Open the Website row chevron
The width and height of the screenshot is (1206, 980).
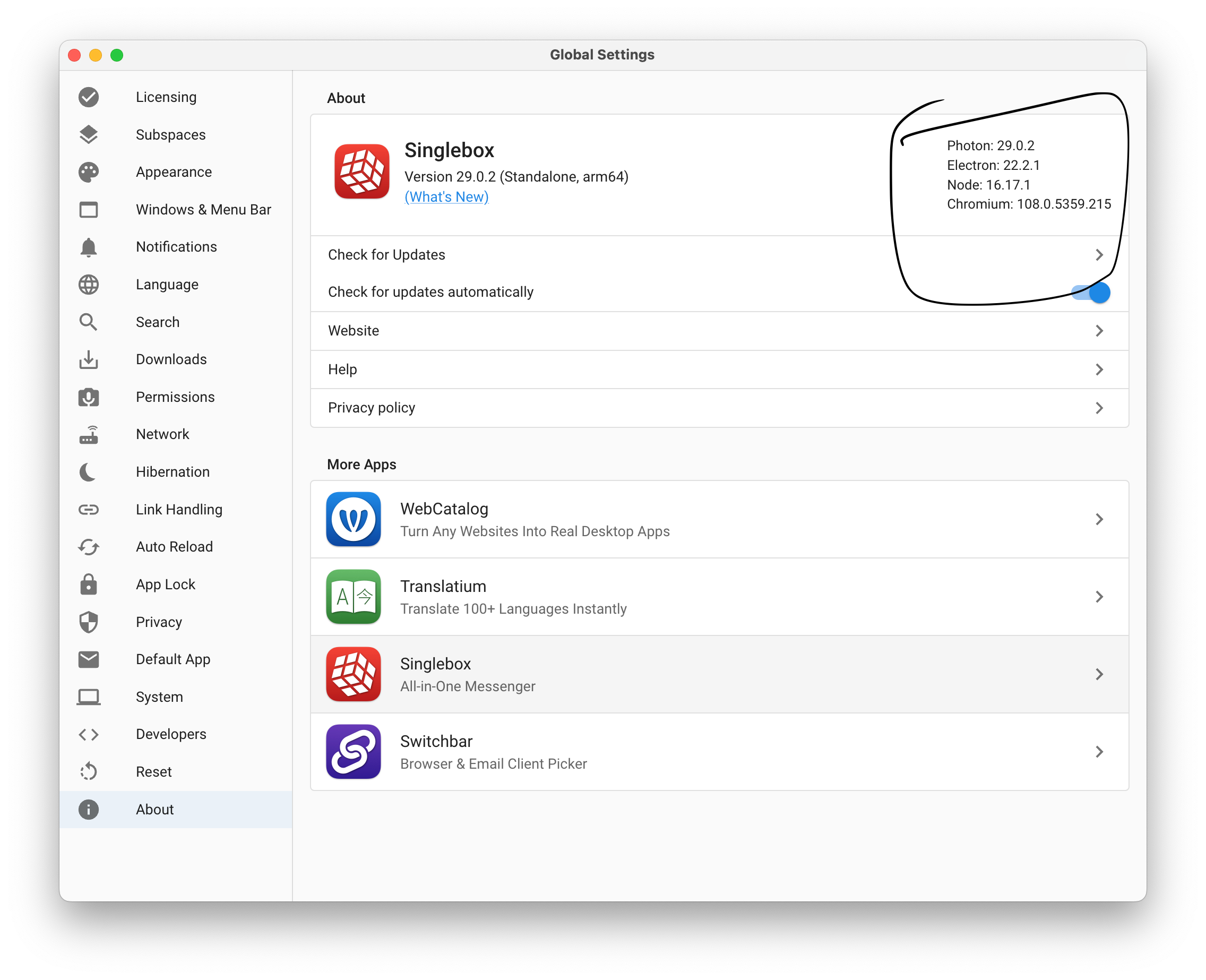tap(1099, 331)
